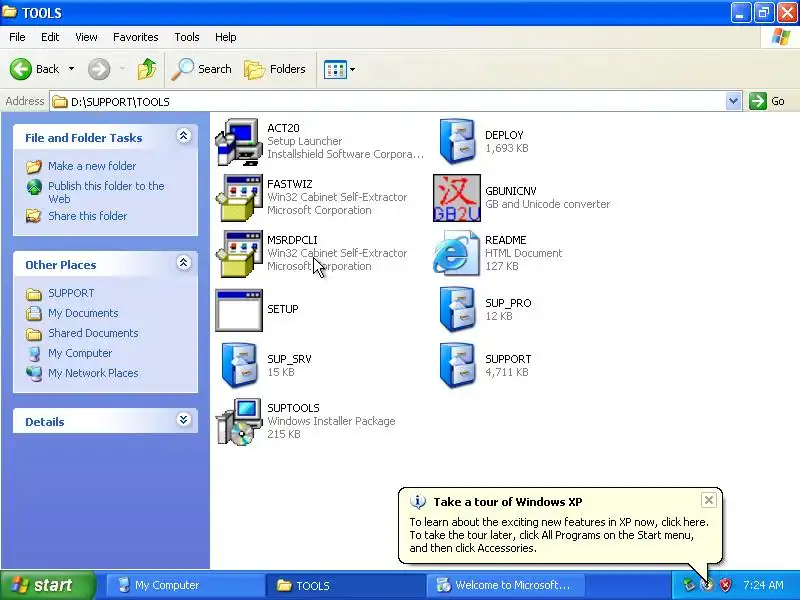Expand the Details panel
Viewport: 800px width, 600px height.
click(x=184, y=420)
